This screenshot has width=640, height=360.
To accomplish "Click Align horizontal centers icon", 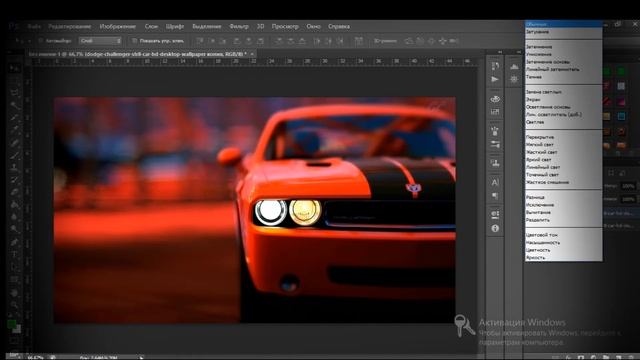I will coord(249,41).
